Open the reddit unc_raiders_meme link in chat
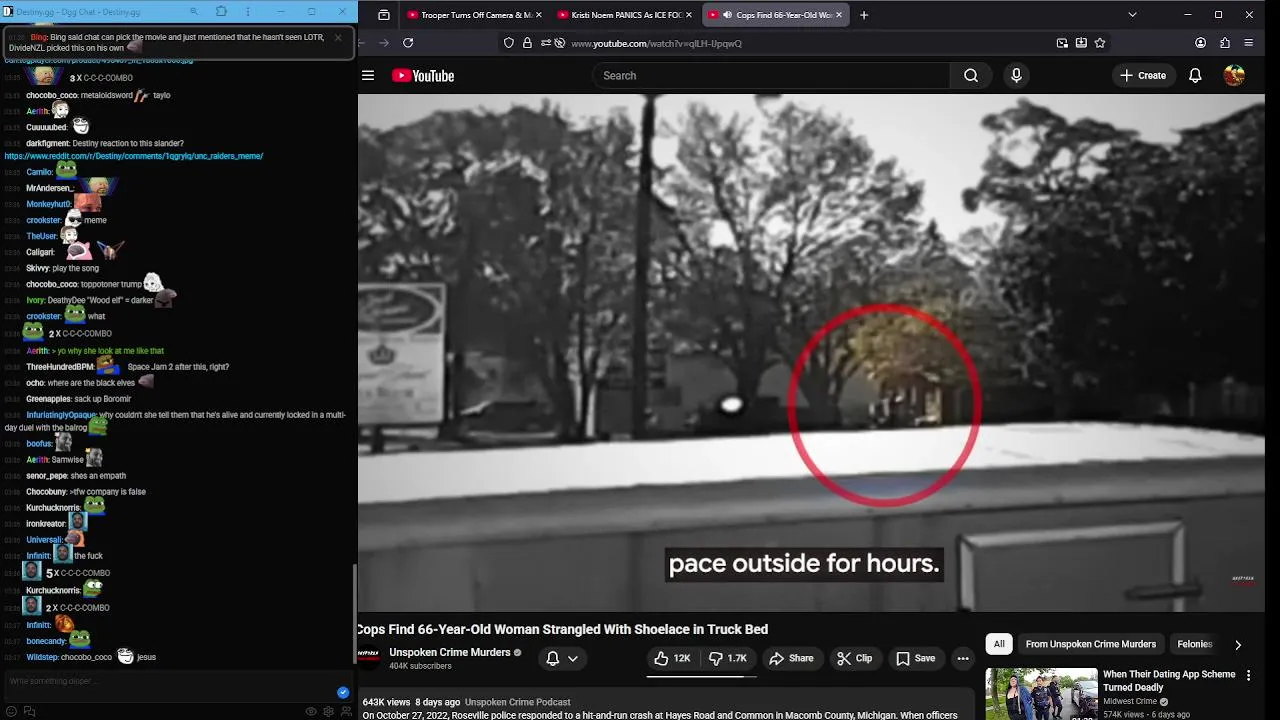Screen dimensions: 1280x720 [x=134, y=156]
